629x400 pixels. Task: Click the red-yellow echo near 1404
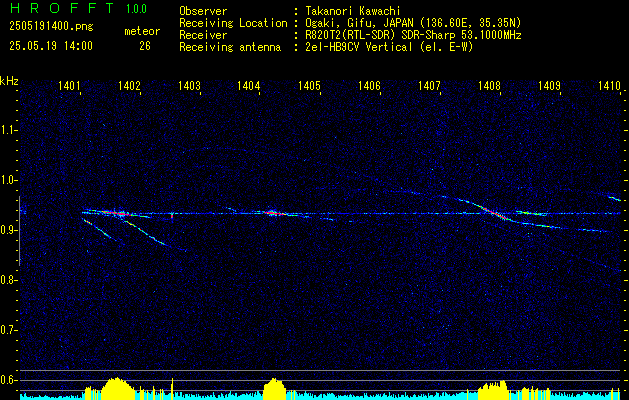coord(275,213)
